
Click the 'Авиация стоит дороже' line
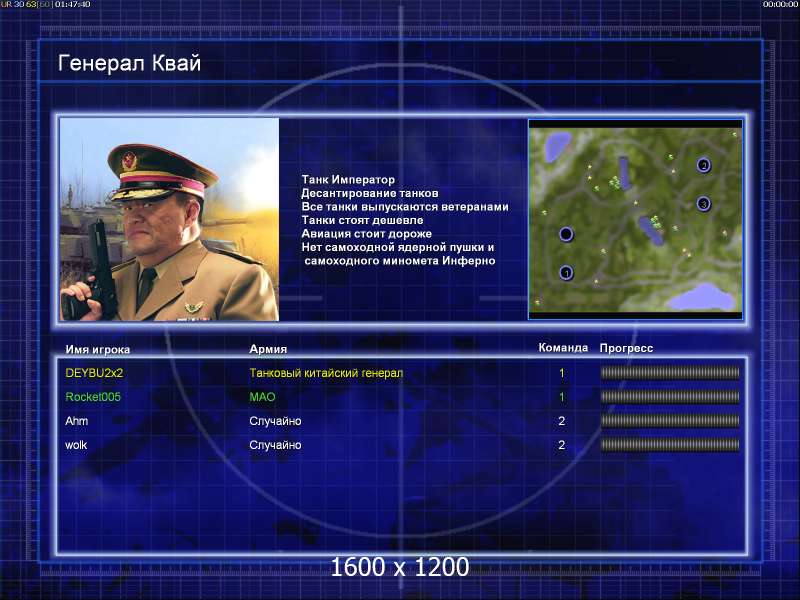click(366, 234)
